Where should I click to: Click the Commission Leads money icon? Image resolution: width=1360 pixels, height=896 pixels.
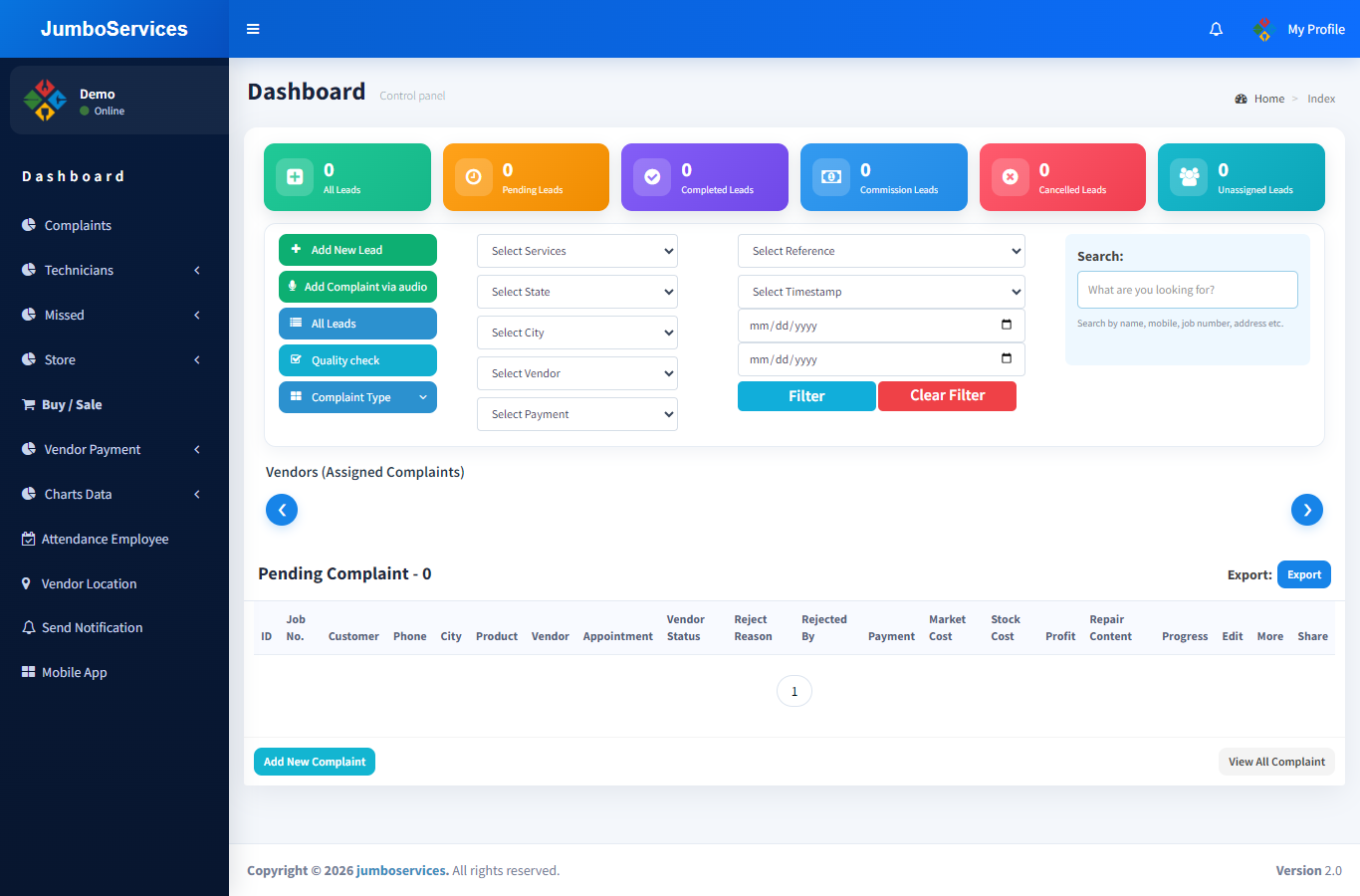point(831,177)
